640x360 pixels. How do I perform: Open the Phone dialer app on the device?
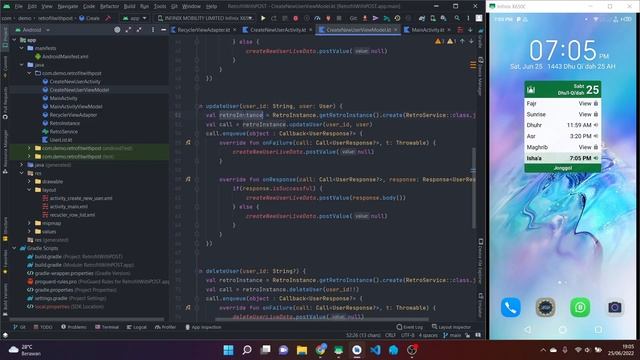(x=511, y=307)
